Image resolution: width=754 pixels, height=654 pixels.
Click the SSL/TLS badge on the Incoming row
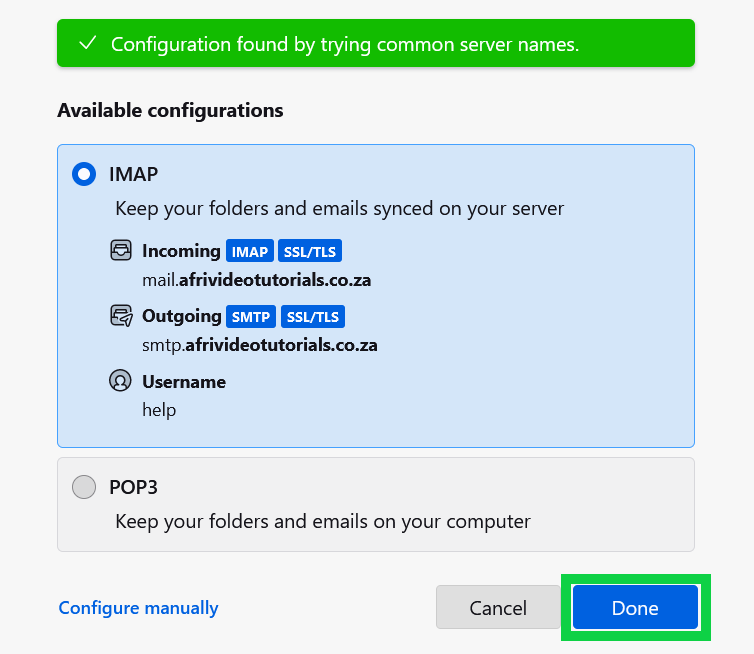click(x=311, y=252)
